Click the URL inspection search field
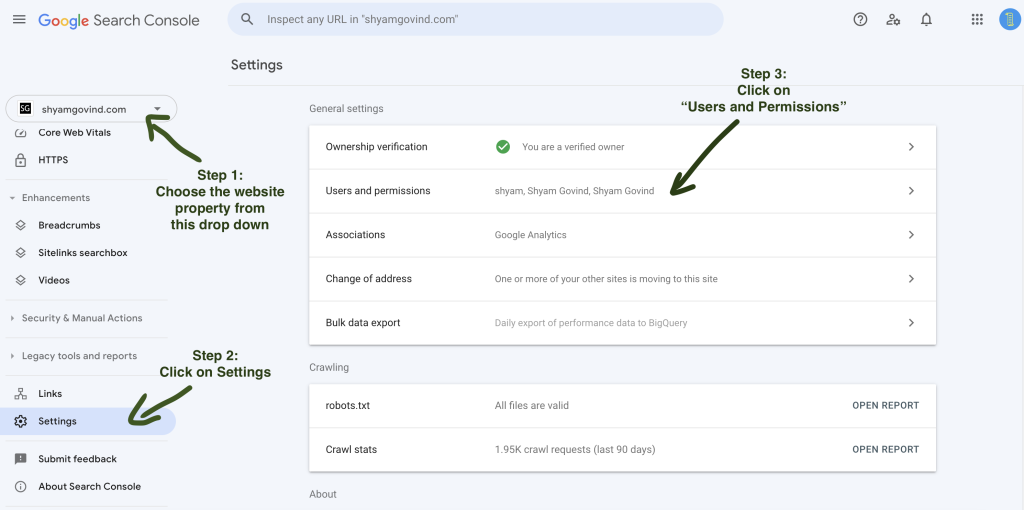This screenshot has height=510, width=1024. tap(475, 20)
